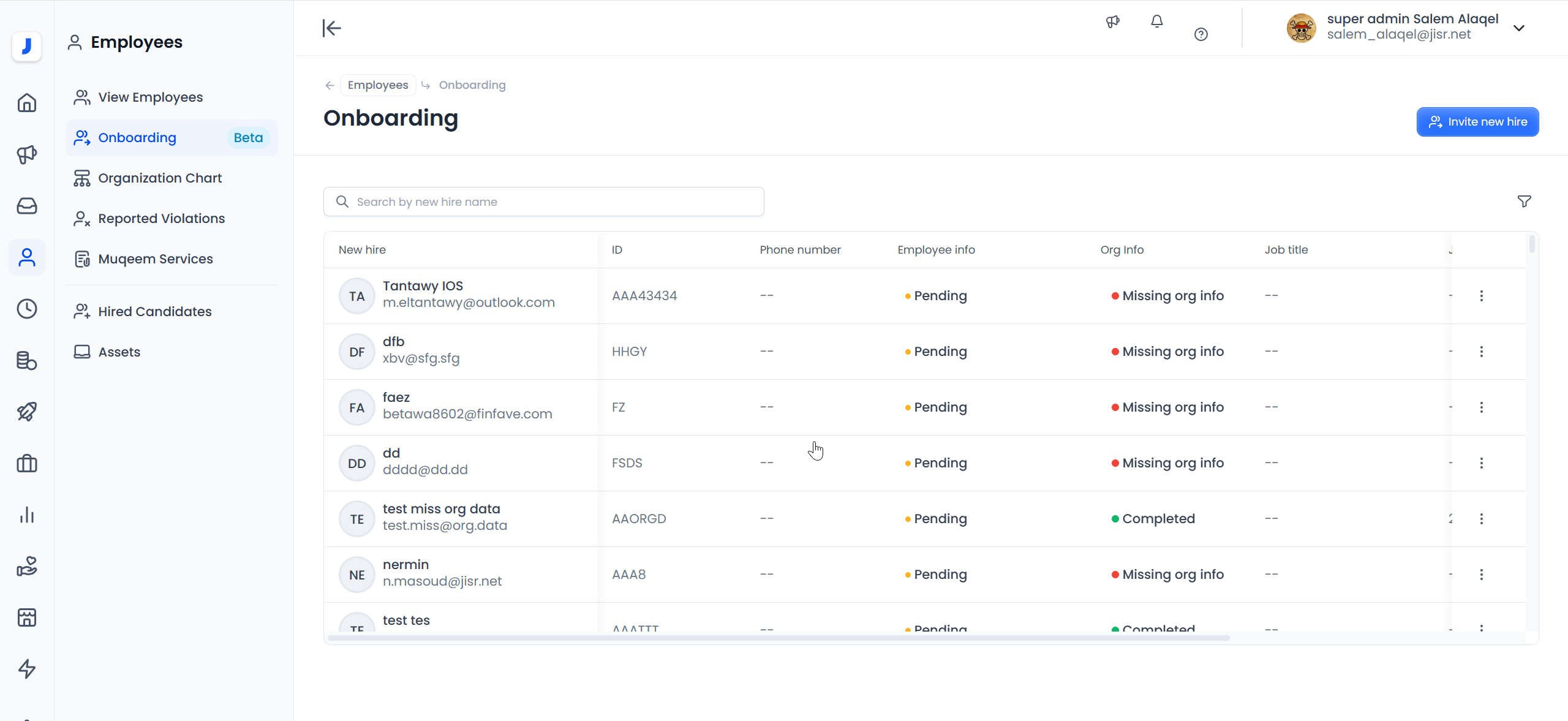Click the Attendance clock icon in the sidebar
This screenshot has height=721, width=1568.
26,309
